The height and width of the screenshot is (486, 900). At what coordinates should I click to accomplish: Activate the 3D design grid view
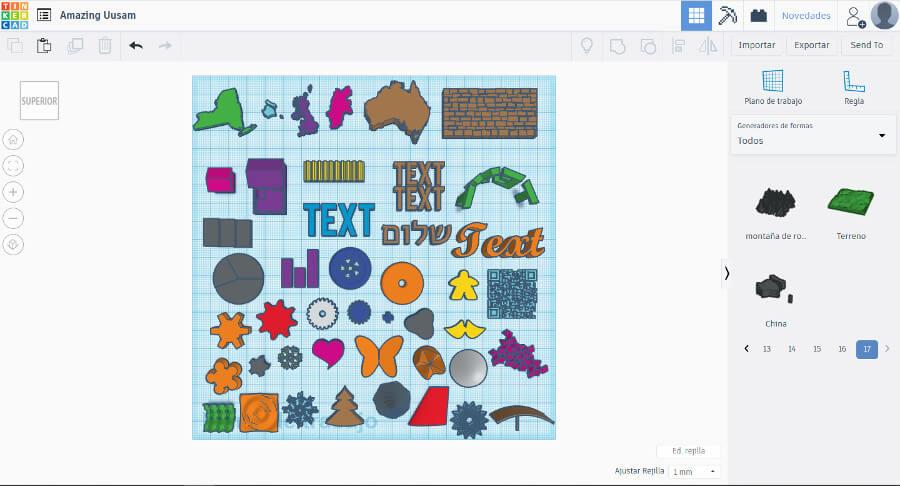[x=696, y=15]
